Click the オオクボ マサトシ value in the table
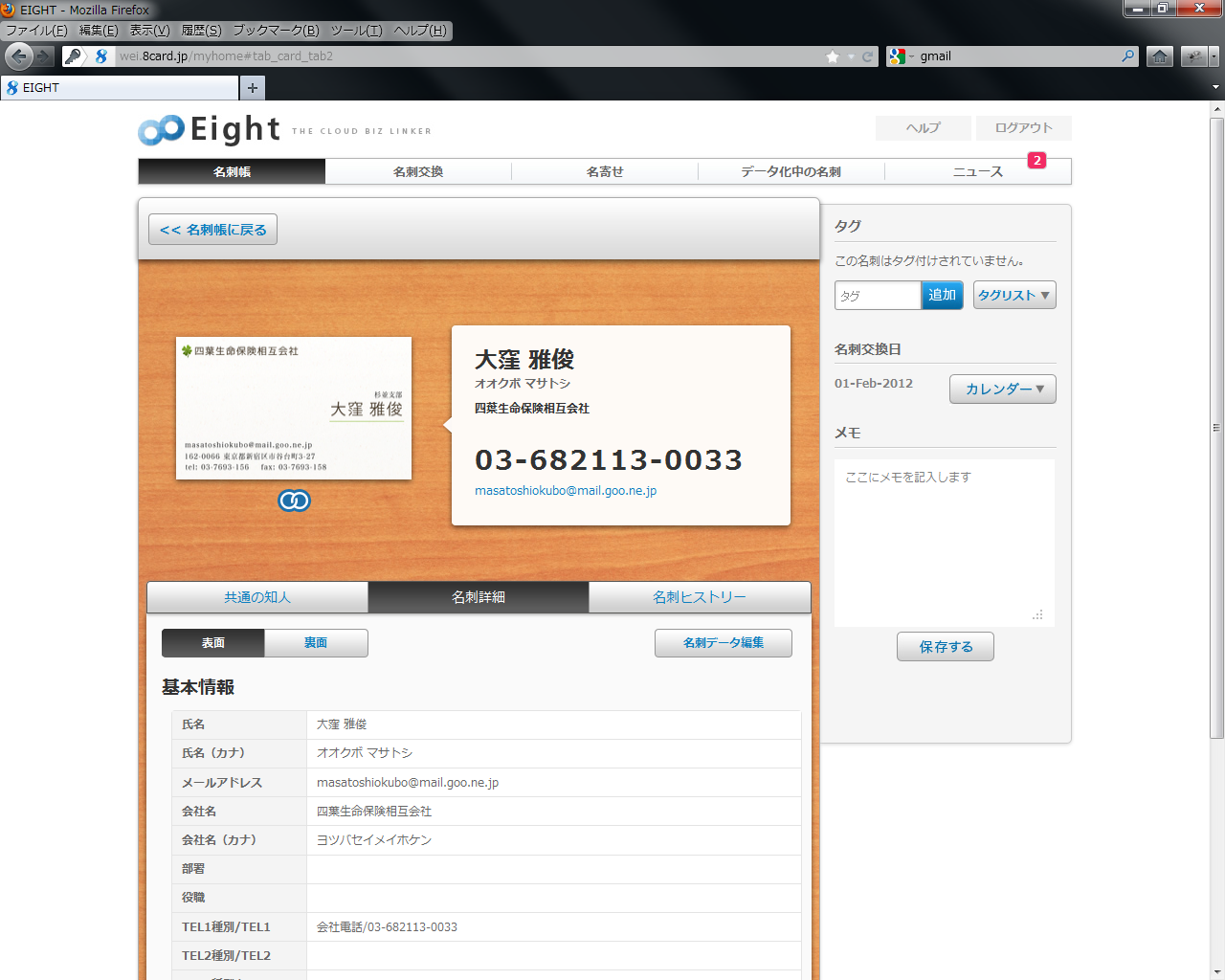 tap(365, 753)
